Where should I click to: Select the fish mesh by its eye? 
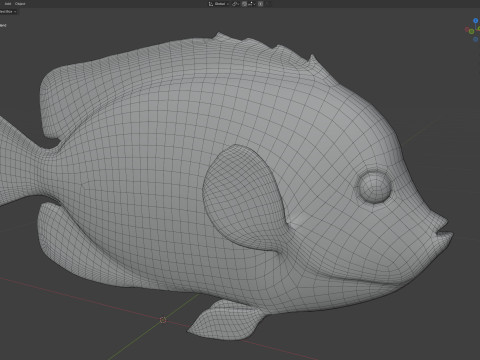pos(375,187)
